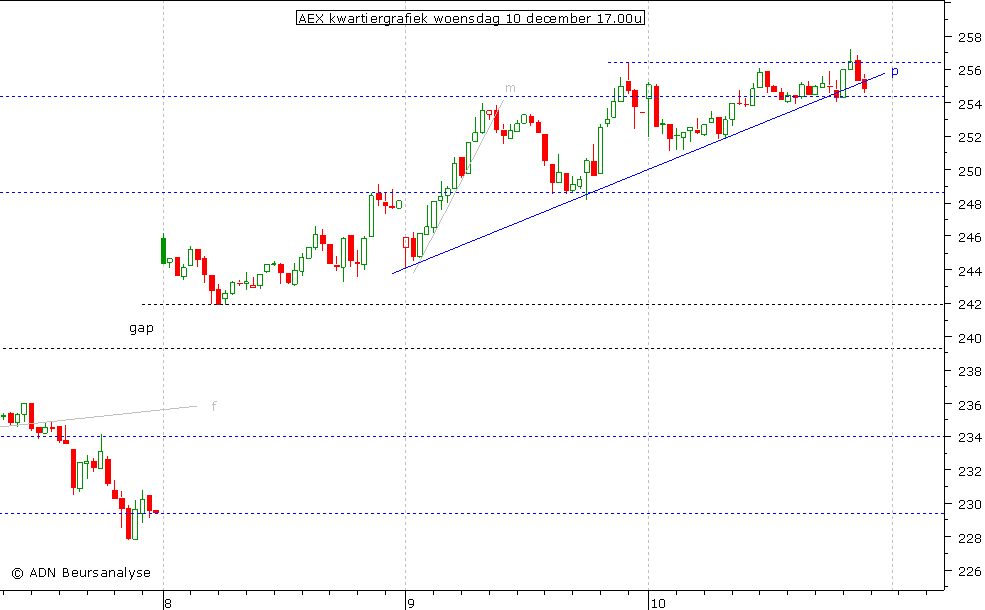Click the grey 'm' trendline label
The height and width of the screenshot is (610, 985).
[x=510, y=89]
